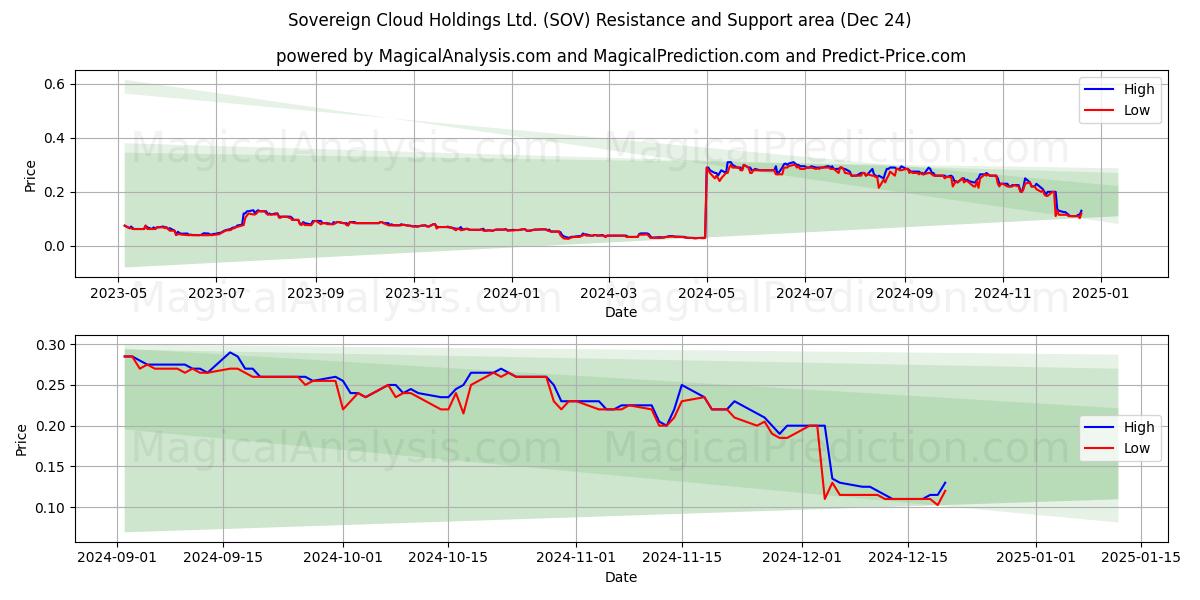Click the '2024-07' x-axis label

(x=805, y=293)
